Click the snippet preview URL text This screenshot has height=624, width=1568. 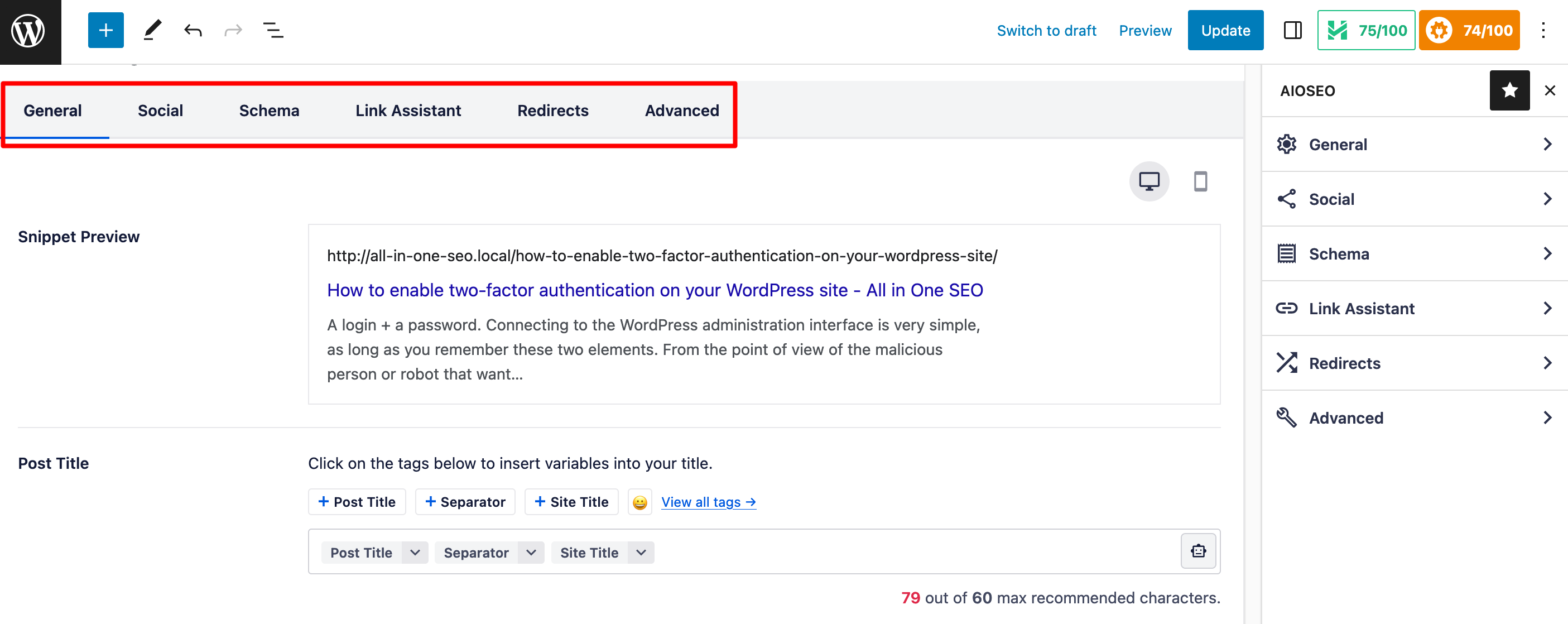[662, 256]
